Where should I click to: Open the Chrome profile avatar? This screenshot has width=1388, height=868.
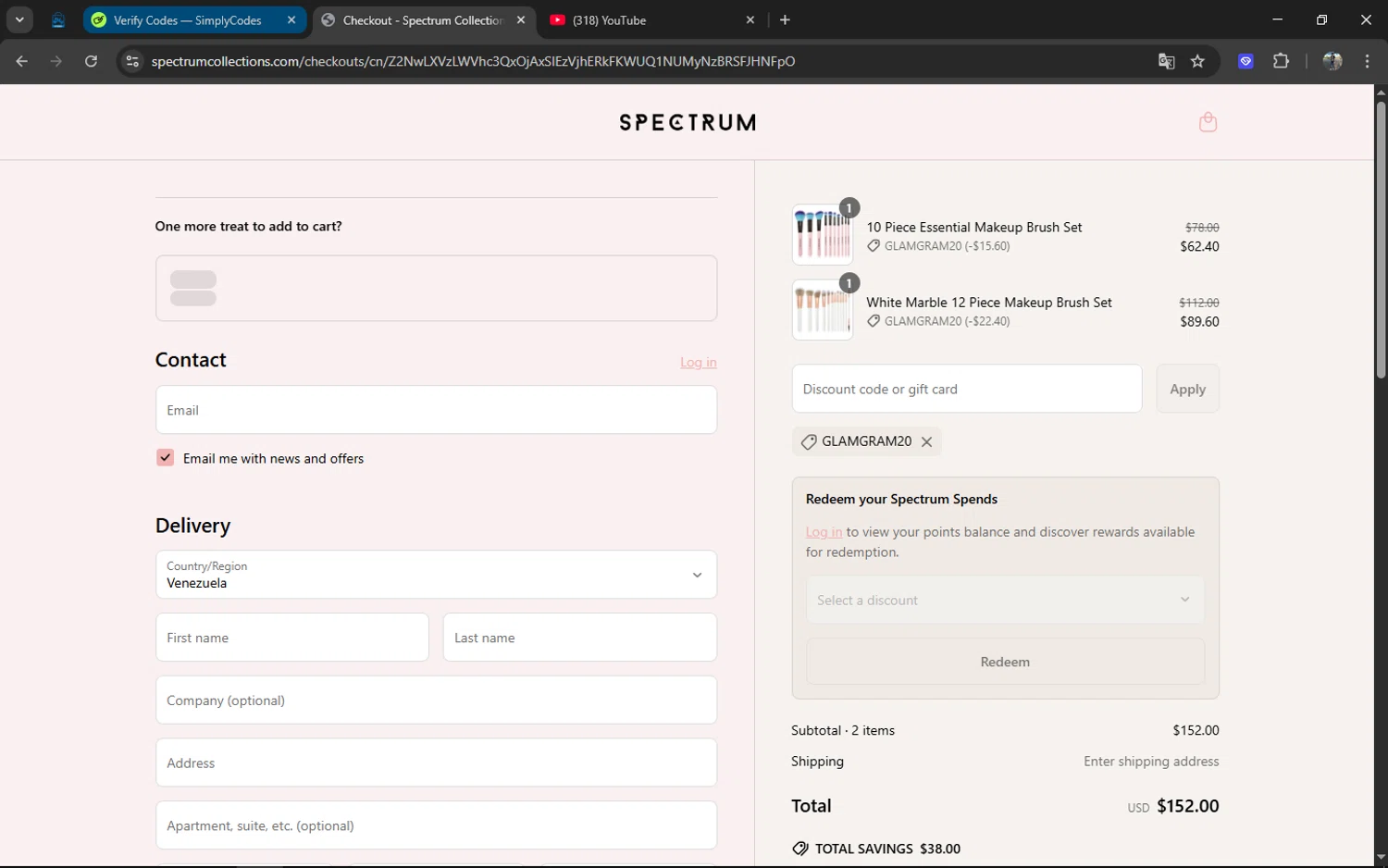tap(1332, 61)
